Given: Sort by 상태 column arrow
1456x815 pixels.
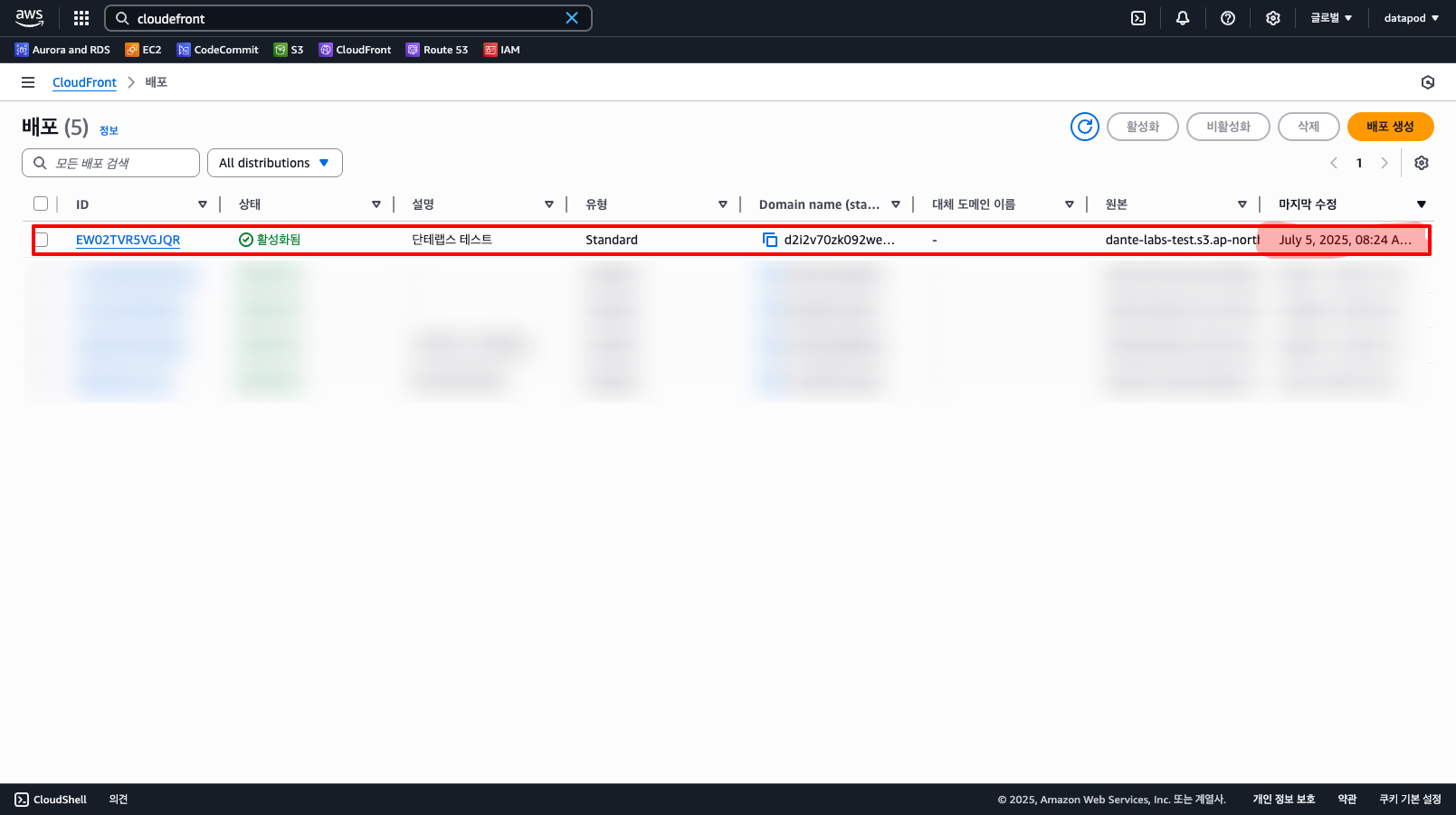Looking at the screenshot, I should (376, 204).
